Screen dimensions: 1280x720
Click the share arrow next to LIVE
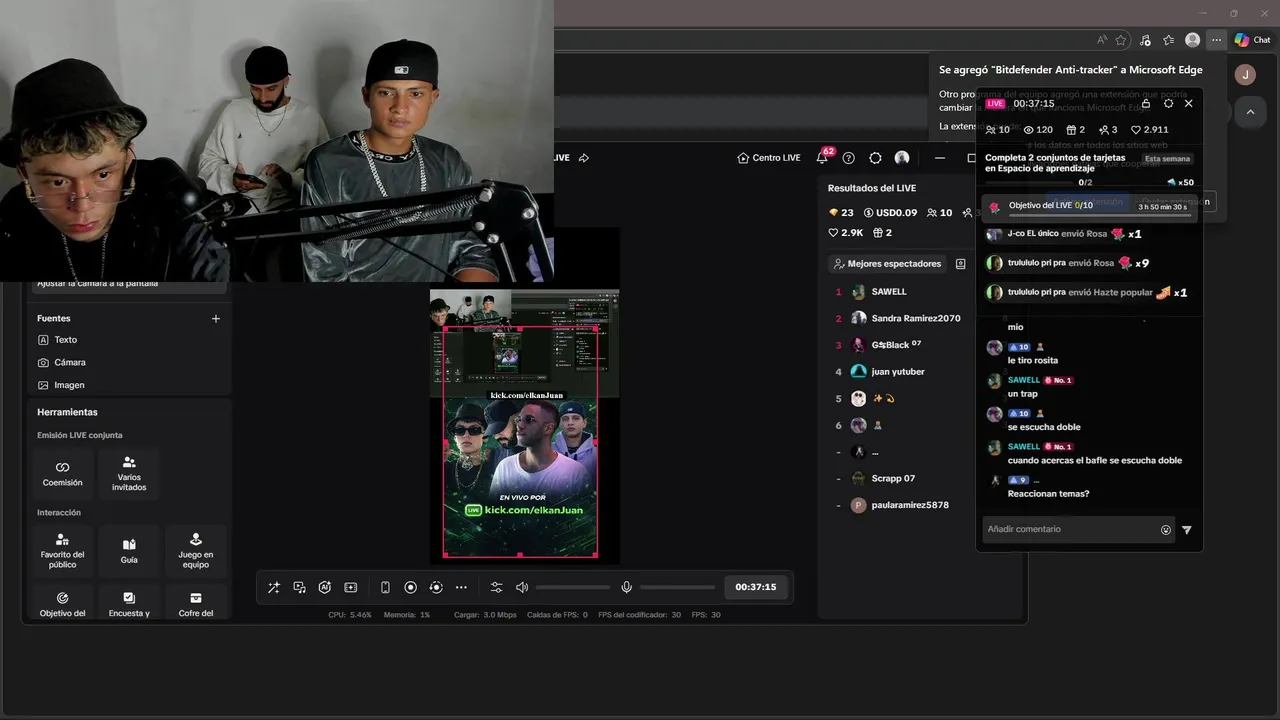(x=584, y=158)
